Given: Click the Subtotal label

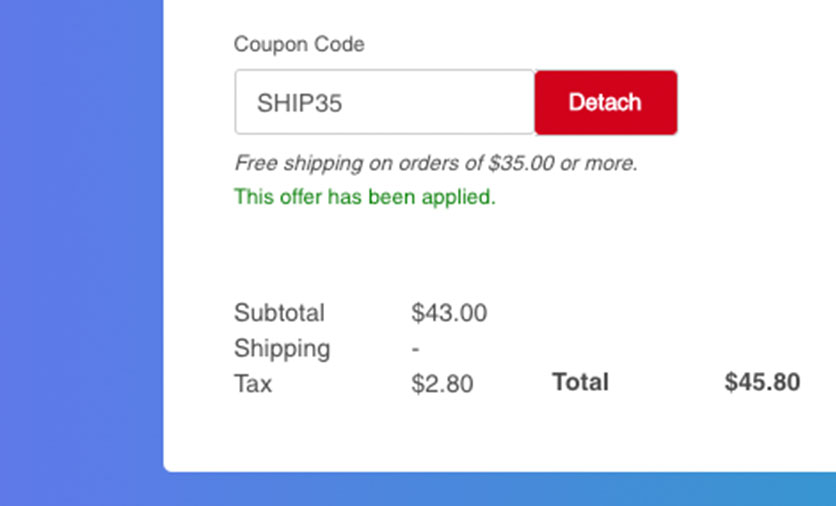Looking at the screenshot, I should 279,313.
